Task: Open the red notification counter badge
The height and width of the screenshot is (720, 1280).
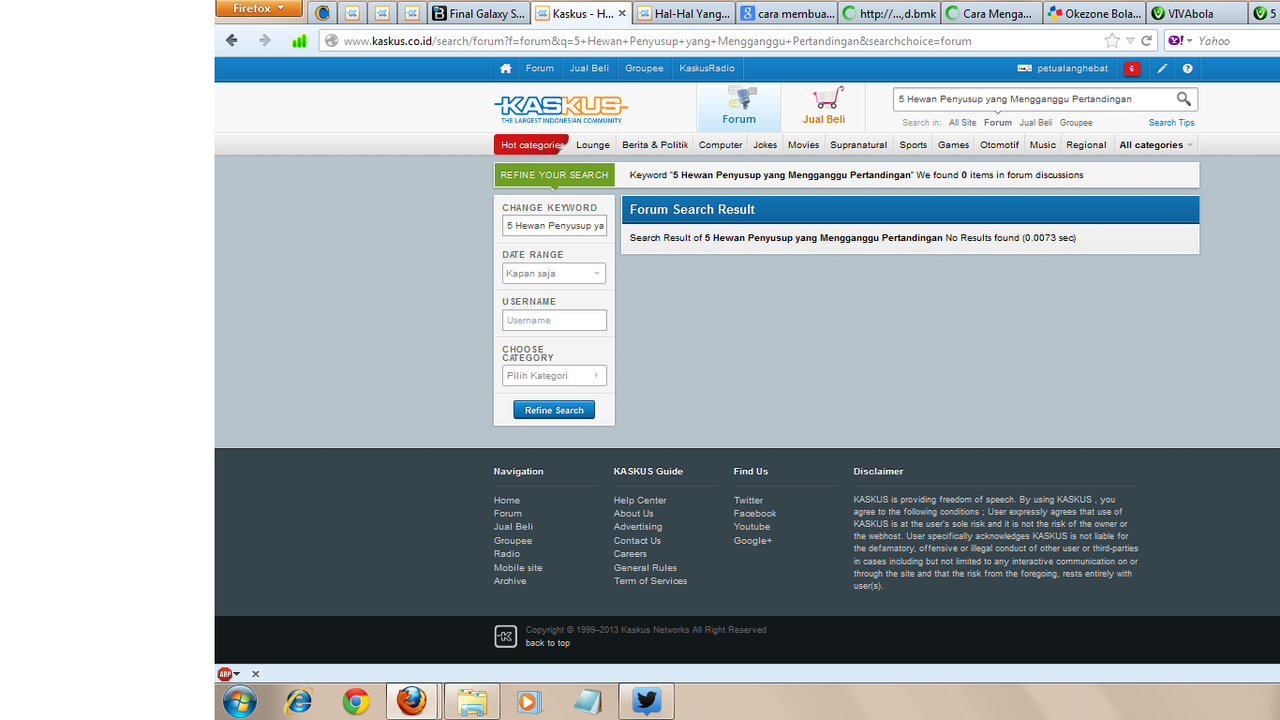Action: pyautogui.click(x=1131, y=69)
